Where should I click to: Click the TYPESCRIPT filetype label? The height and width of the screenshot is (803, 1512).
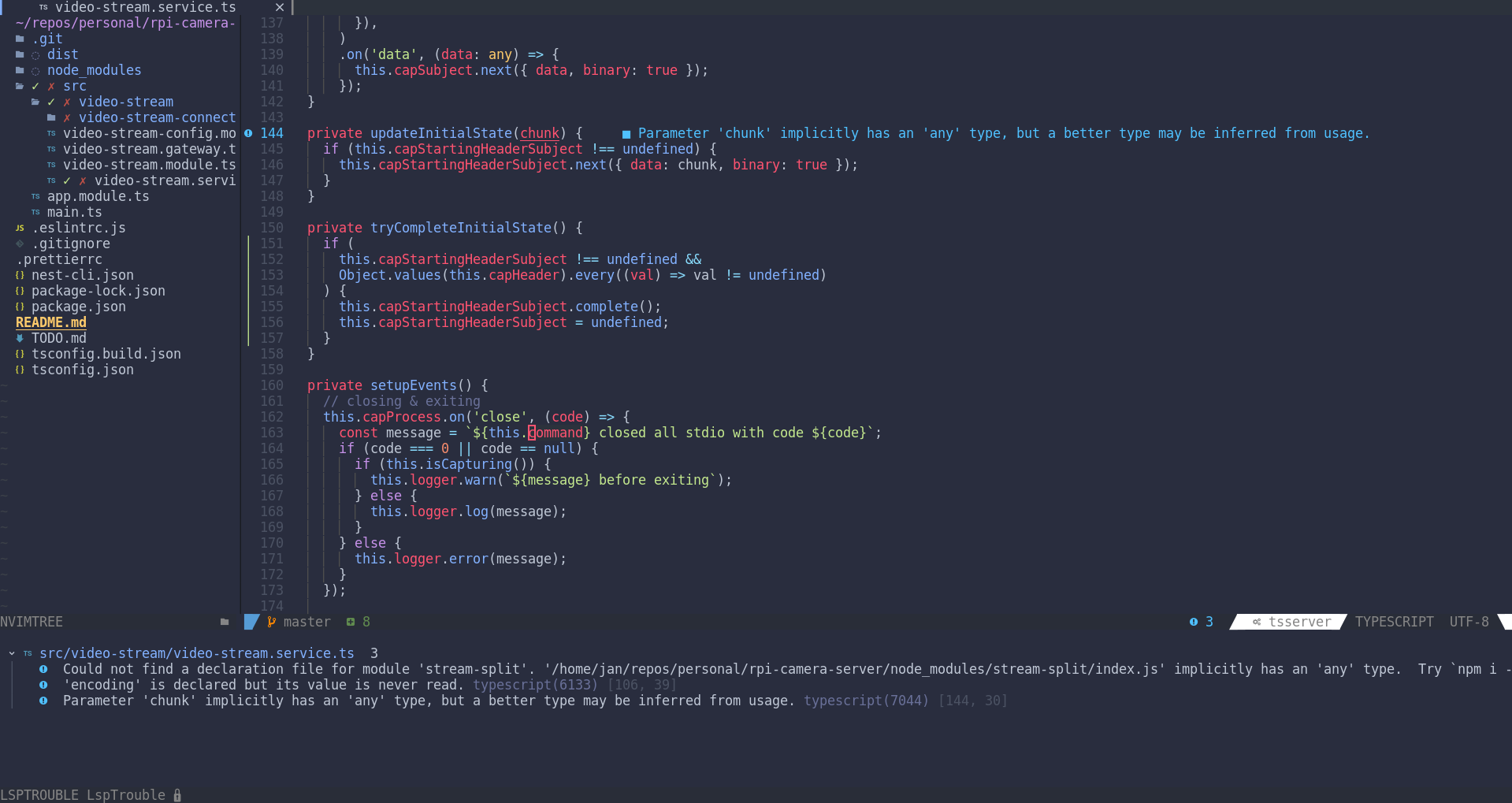tap(1395, 622)
